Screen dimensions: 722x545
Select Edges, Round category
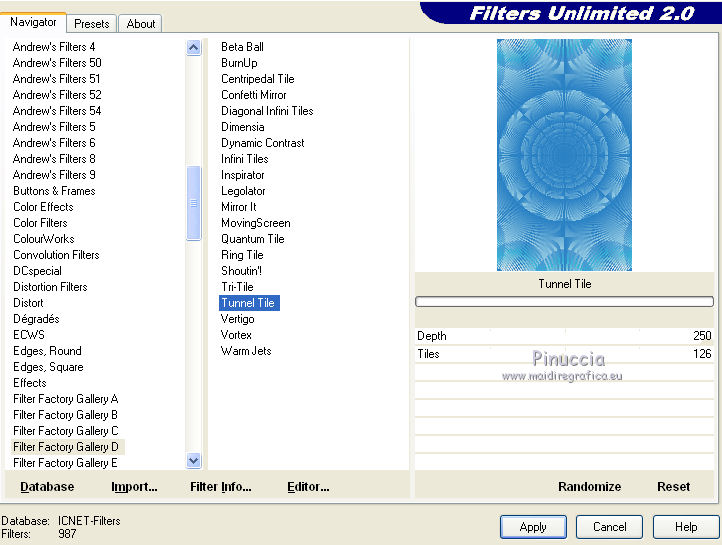(47, 351)
